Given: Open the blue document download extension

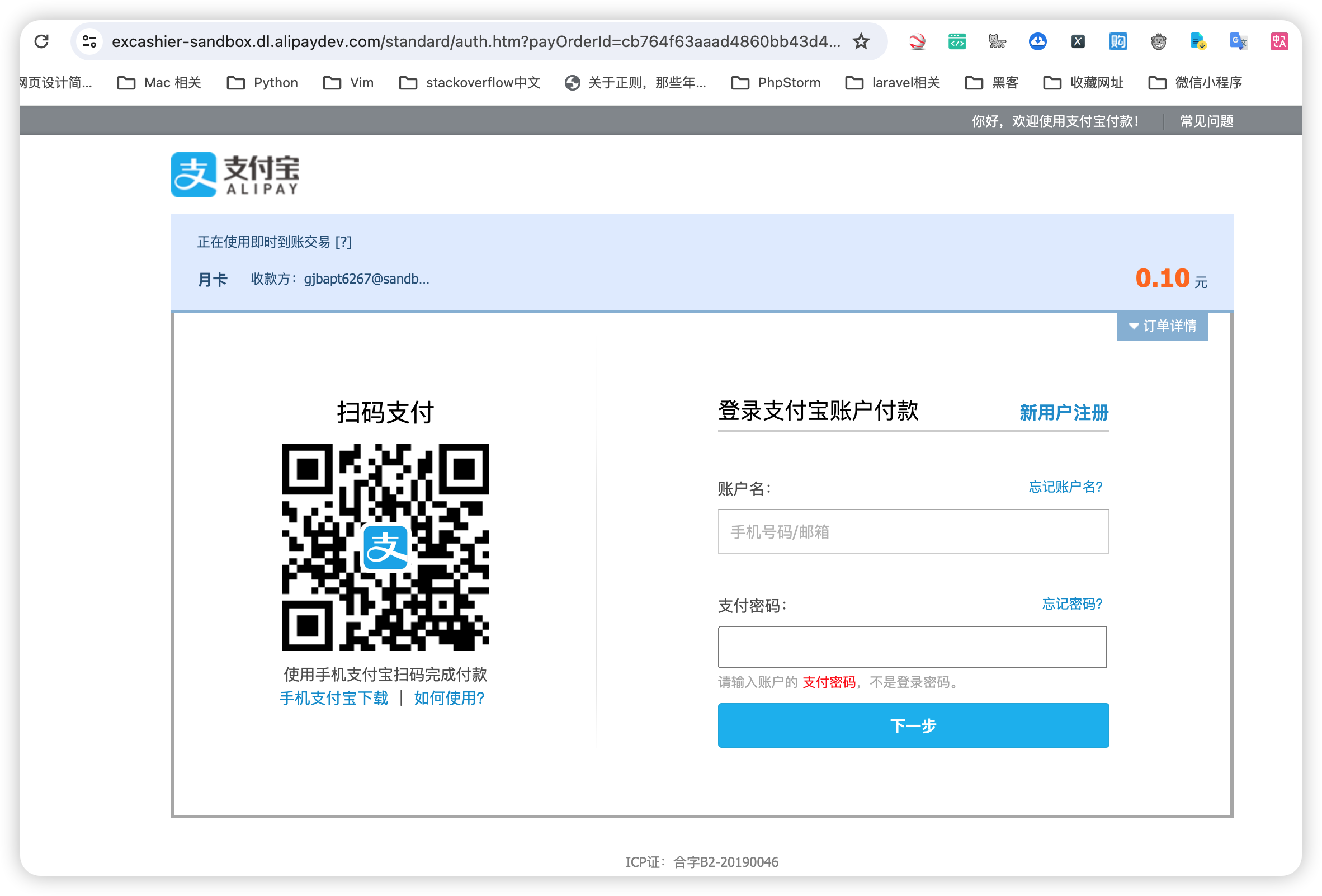Looking at the screenshot, I should point(1198,41).
